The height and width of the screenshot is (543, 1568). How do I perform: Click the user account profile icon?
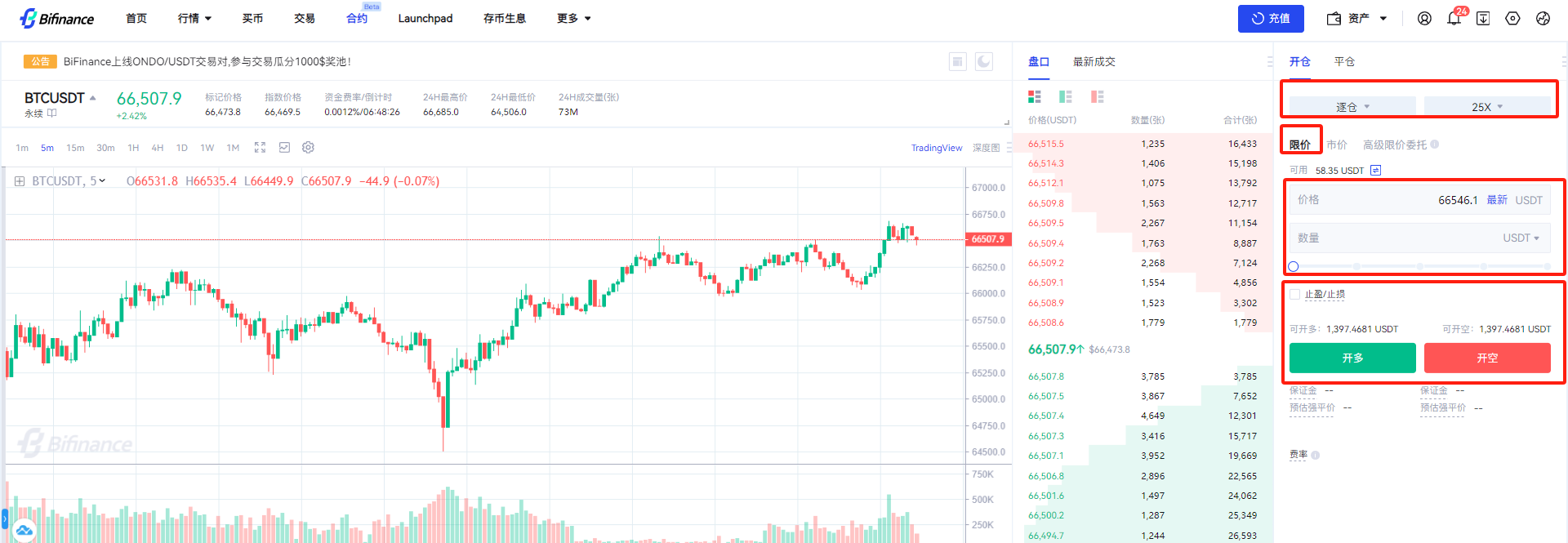pyautogui.click(x=1424, y=19)
